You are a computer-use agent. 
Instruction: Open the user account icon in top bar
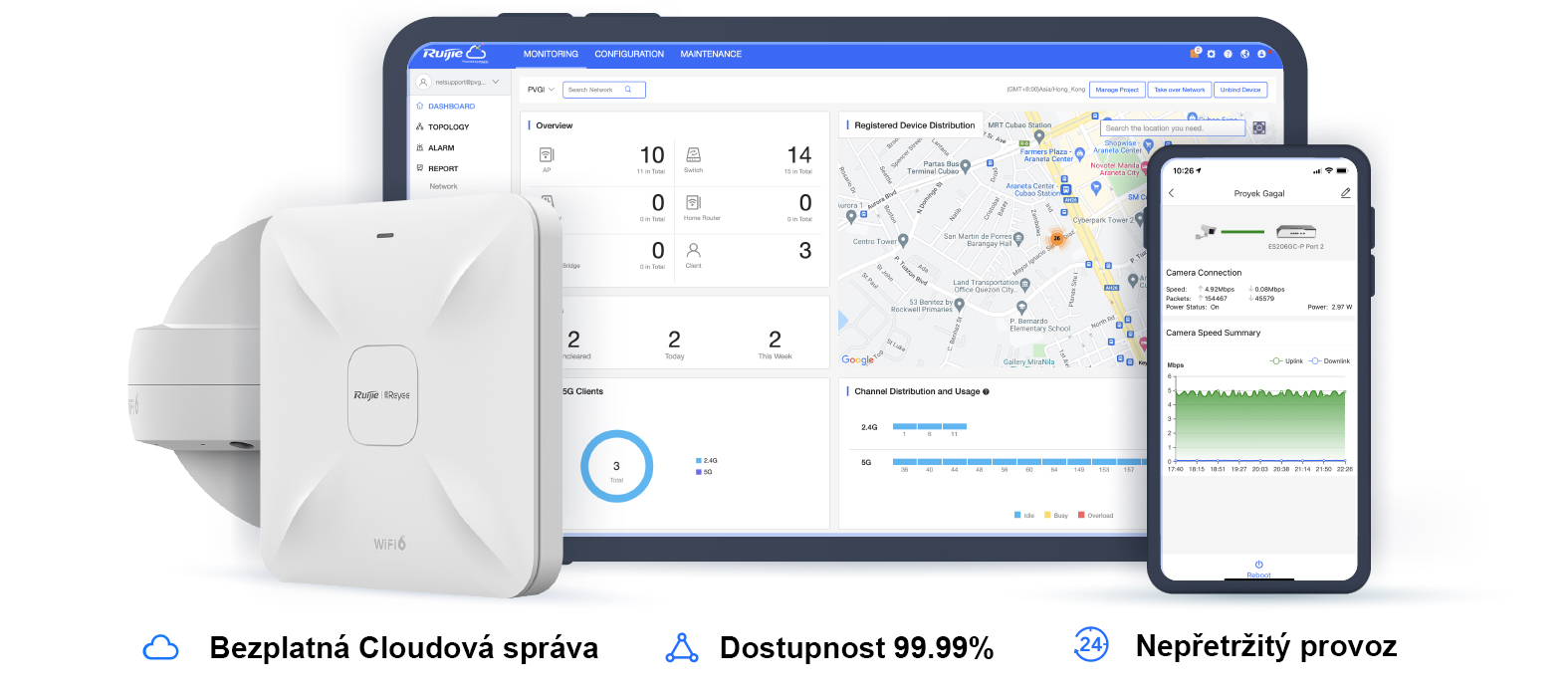1261,54
